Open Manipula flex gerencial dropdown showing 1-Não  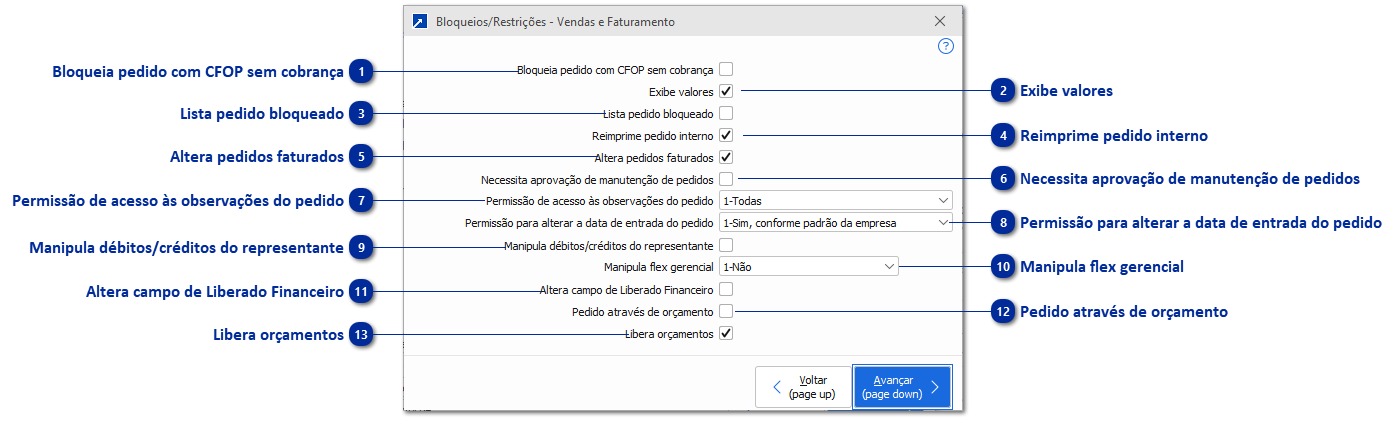click(x=808, y=267)
